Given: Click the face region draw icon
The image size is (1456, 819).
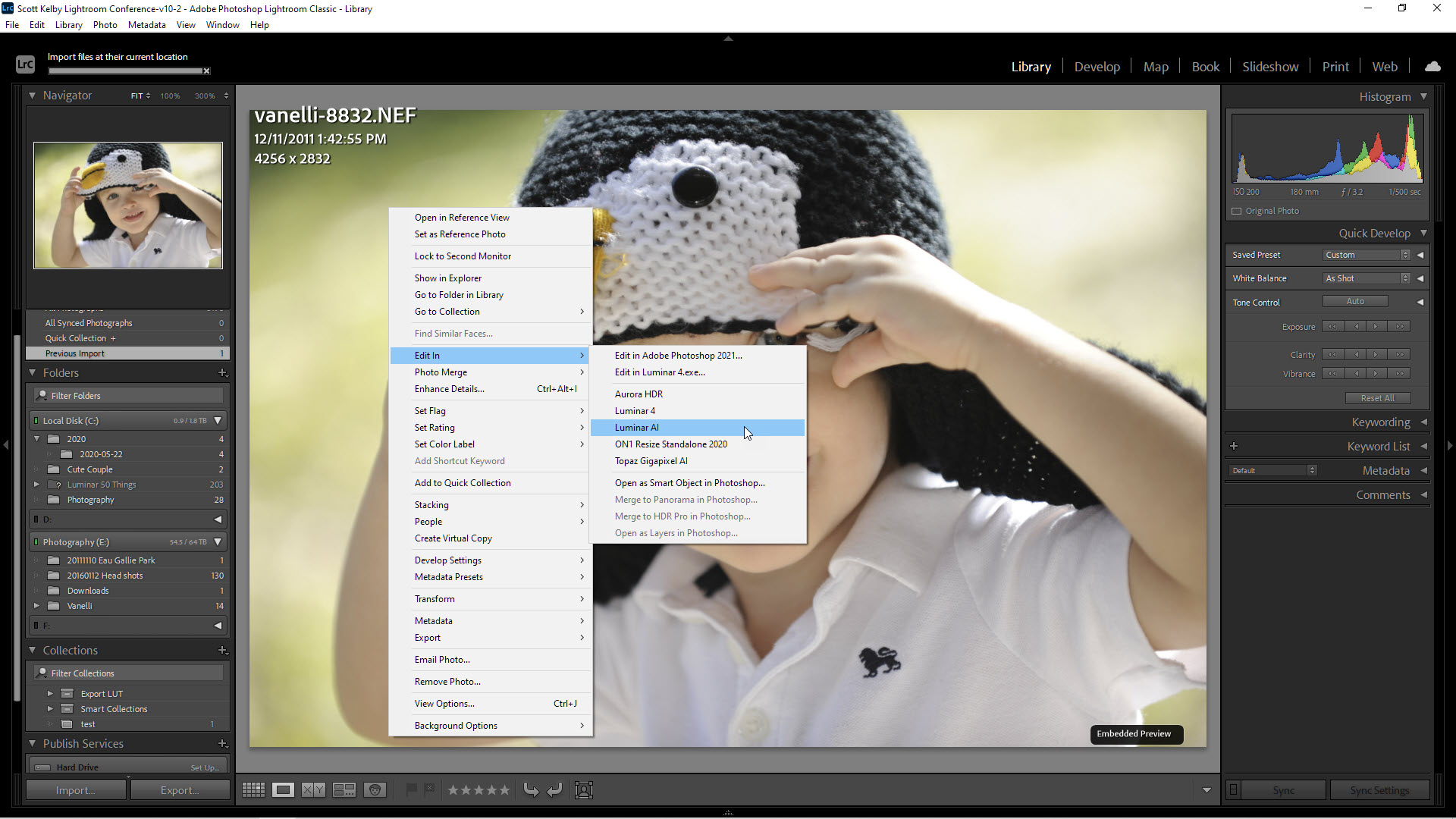Looking at the screenshot, I should 584,790.
